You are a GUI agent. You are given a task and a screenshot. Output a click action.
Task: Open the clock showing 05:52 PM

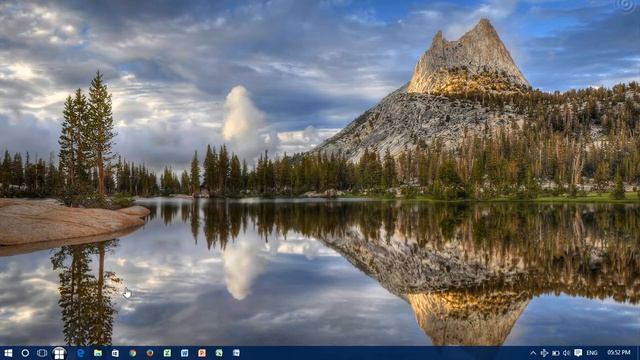(619, 353)
